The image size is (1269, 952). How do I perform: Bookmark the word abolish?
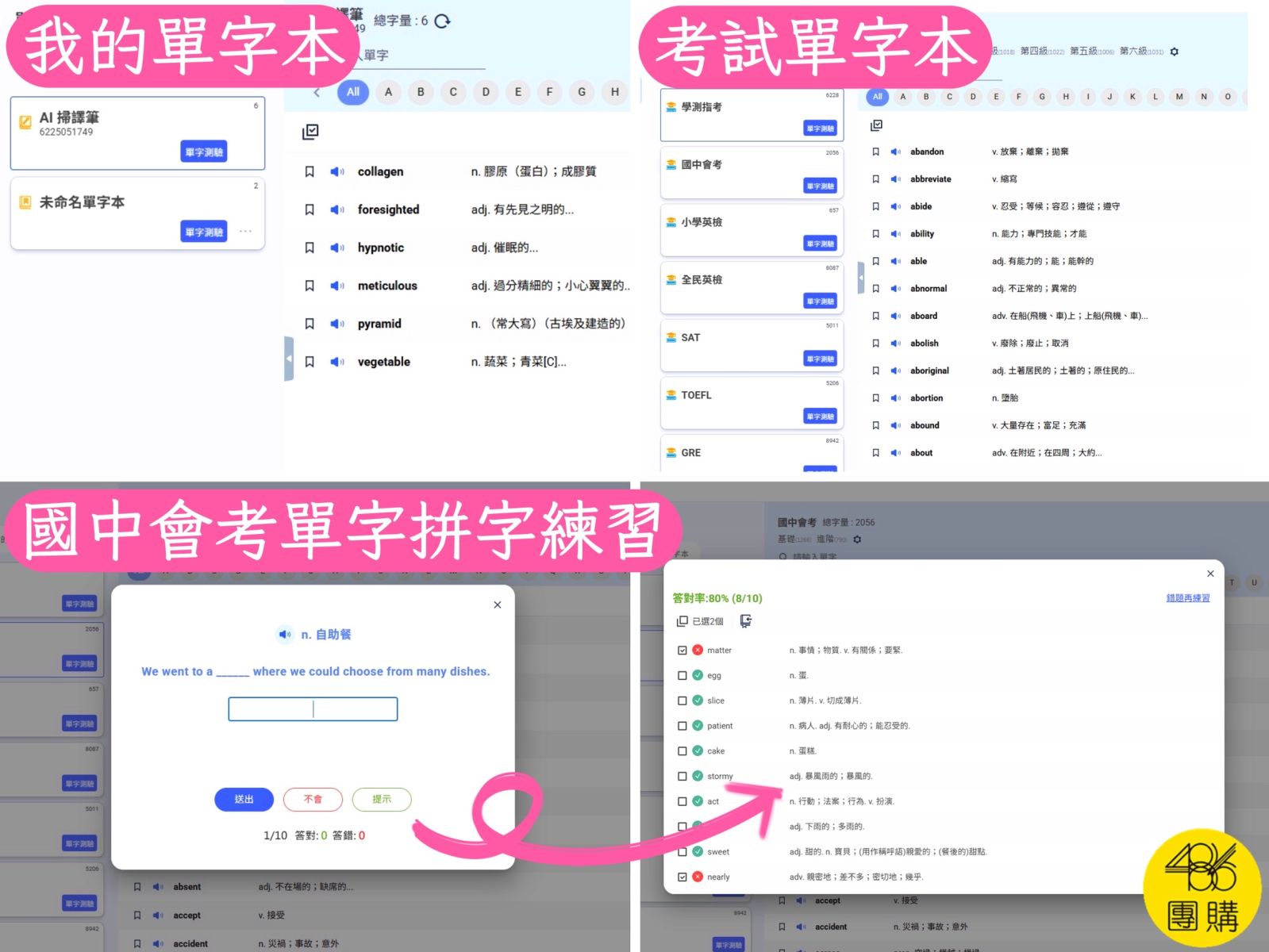[x=875, y=344]
